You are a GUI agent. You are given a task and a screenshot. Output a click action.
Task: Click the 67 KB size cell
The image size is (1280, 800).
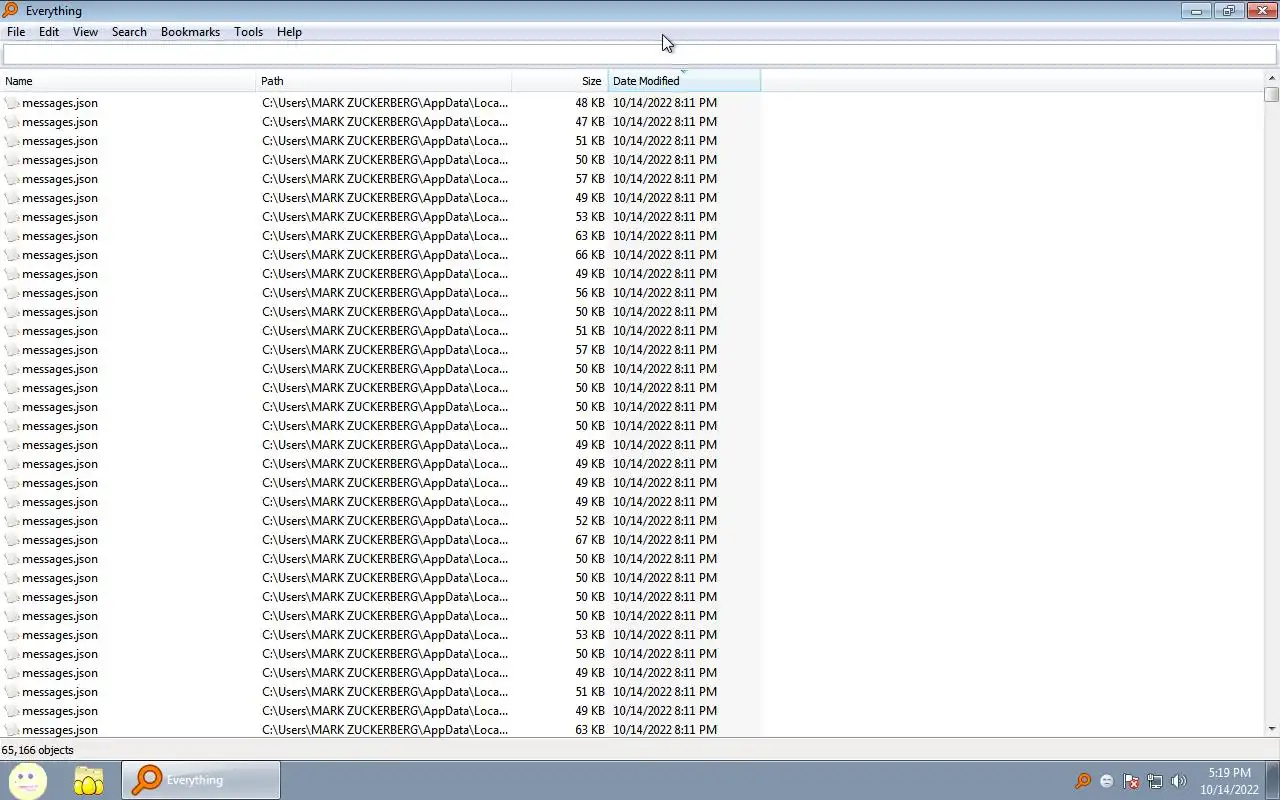(x=590, y=540)
